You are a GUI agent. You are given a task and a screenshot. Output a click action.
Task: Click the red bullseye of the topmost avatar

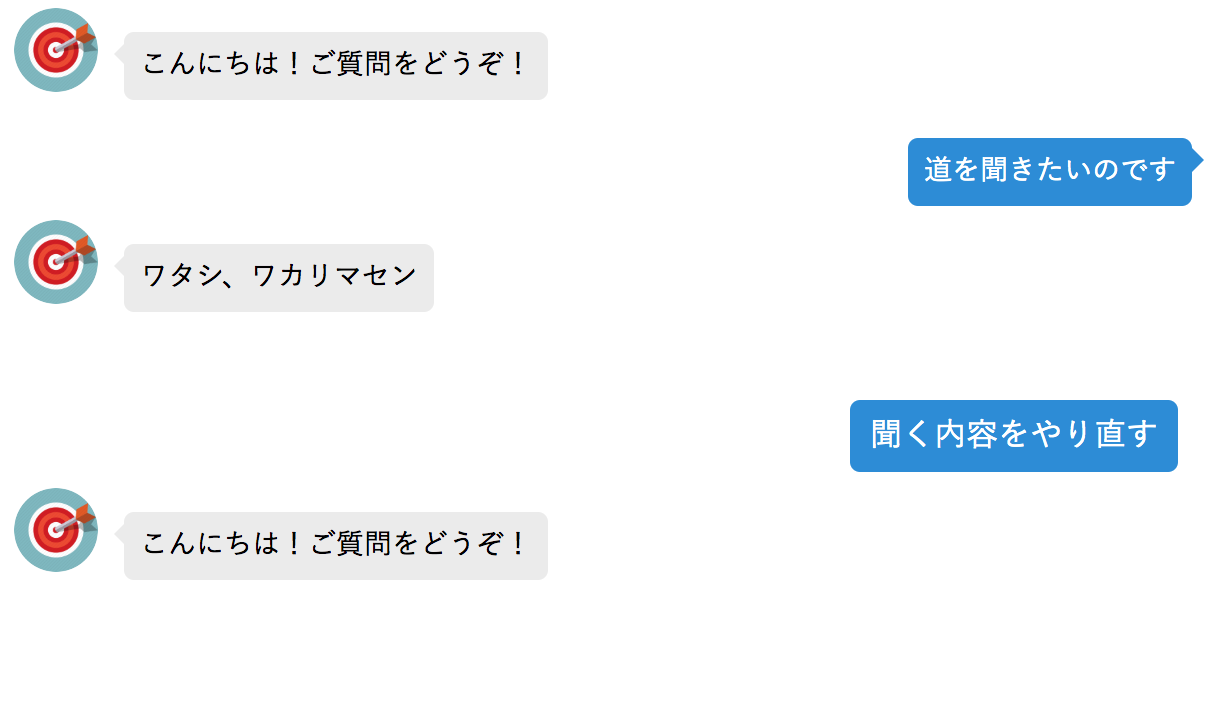point(52,51)
